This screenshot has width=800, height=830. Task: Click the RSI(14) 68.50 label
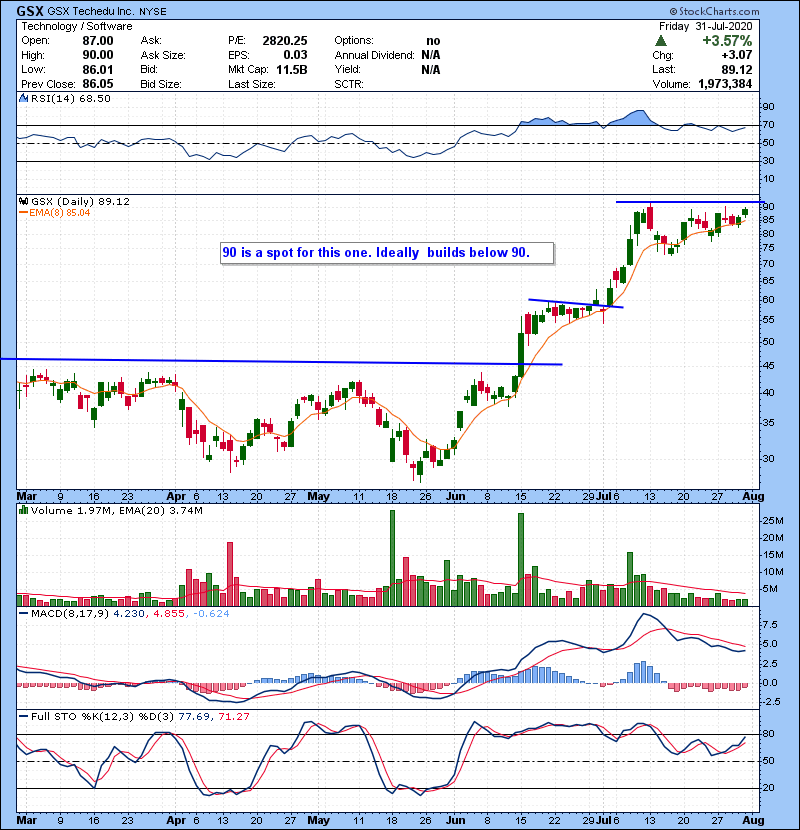tap(70, 98)
